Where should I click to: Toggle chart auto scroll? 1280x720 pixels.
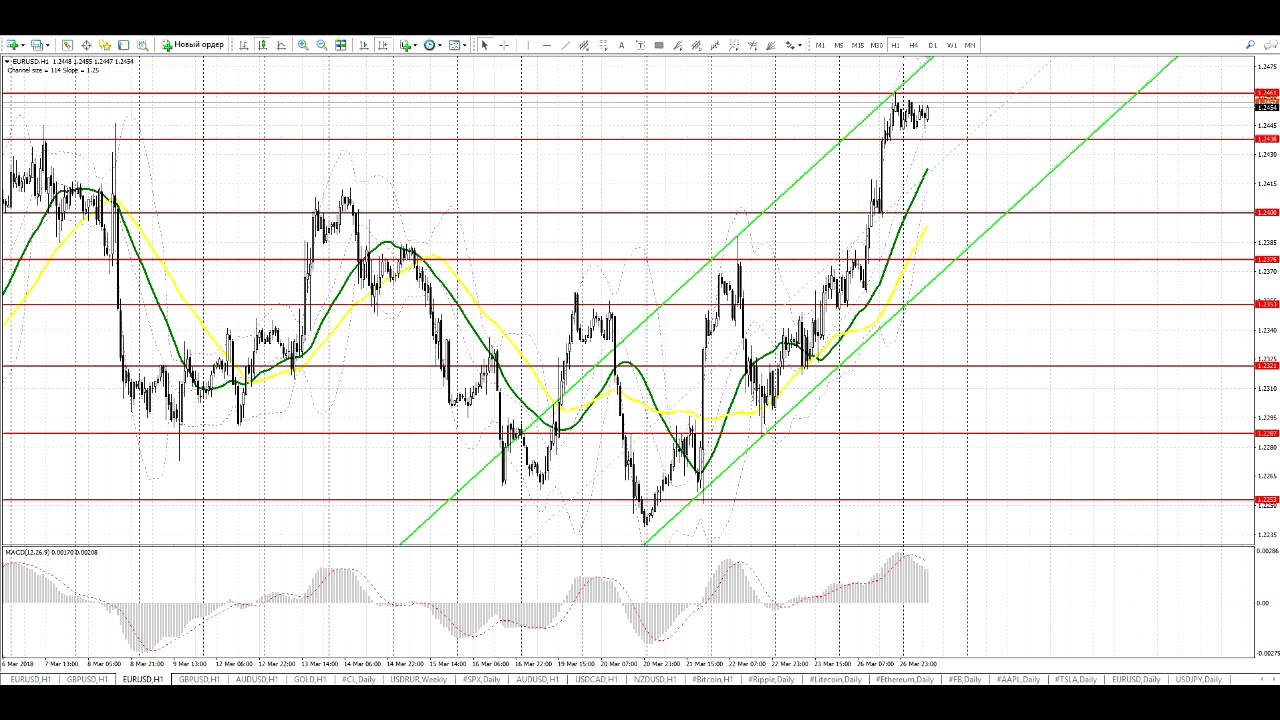click(364, 45)
